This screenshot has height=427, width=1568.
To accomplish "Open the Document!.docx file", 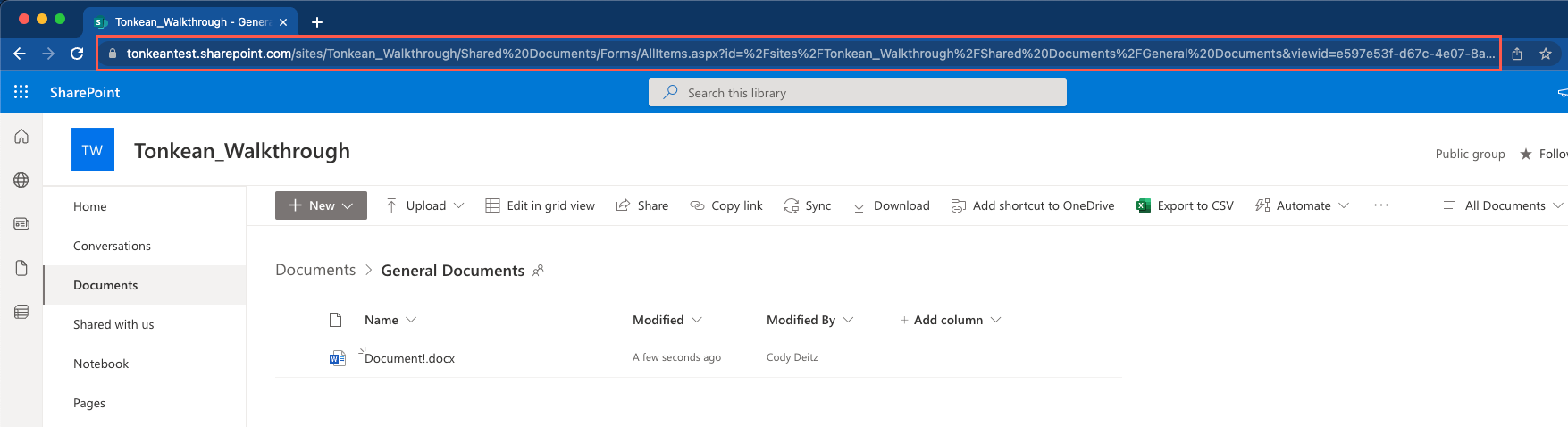I will click(409, 358).
